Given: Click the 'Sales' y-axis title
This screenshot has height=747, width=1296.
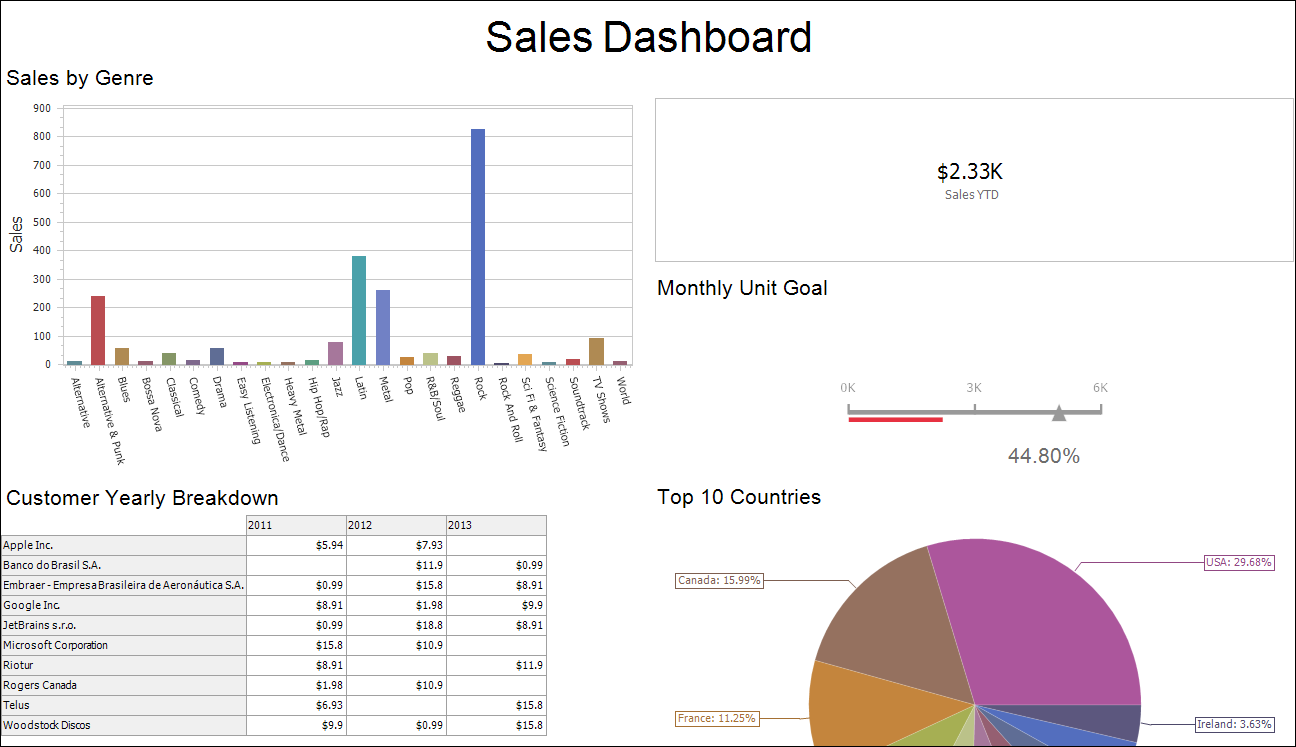Looking at the screenshot, I should 16,234.
